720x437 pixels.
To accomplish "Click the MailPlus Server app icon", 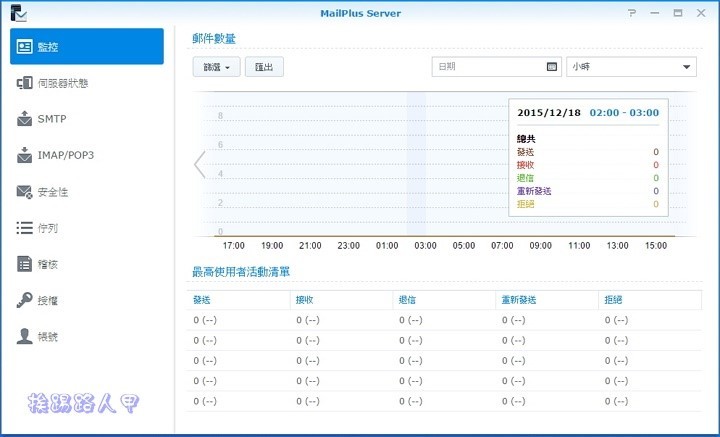I will click(x=18, y=13).
